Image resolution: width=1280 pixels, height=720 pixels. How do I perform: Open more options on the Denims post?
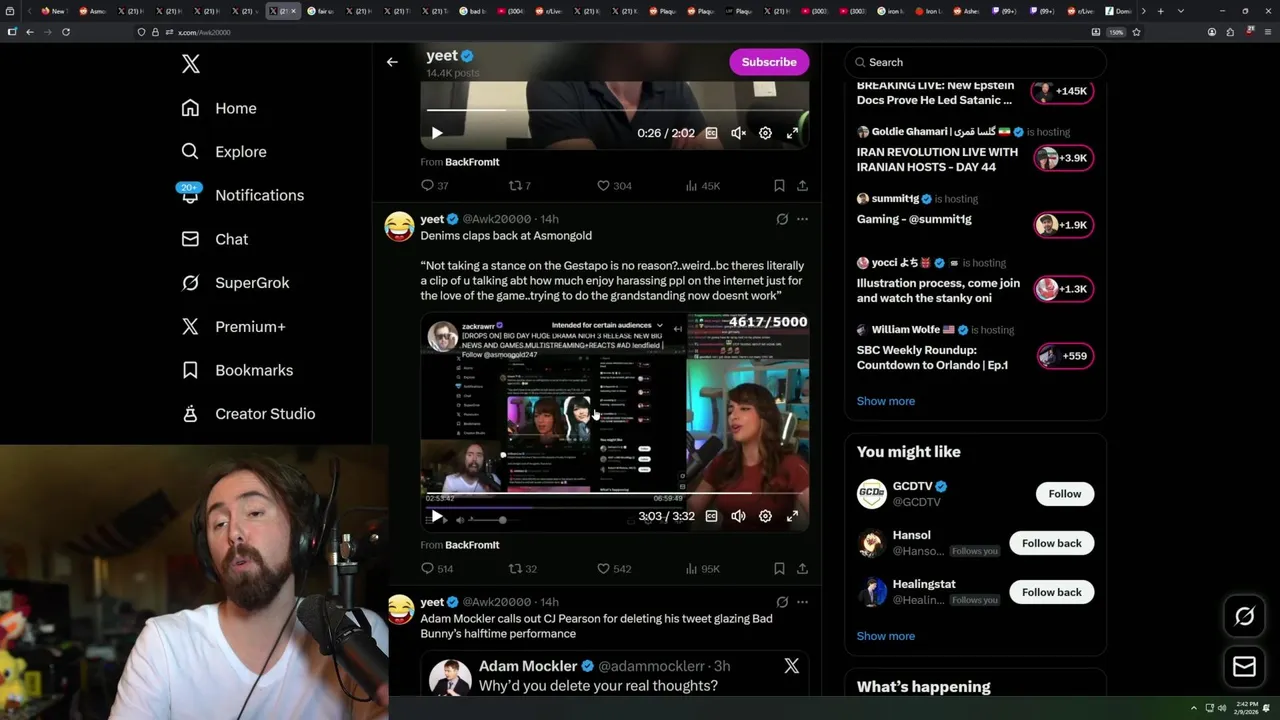[x=802, y=219]
